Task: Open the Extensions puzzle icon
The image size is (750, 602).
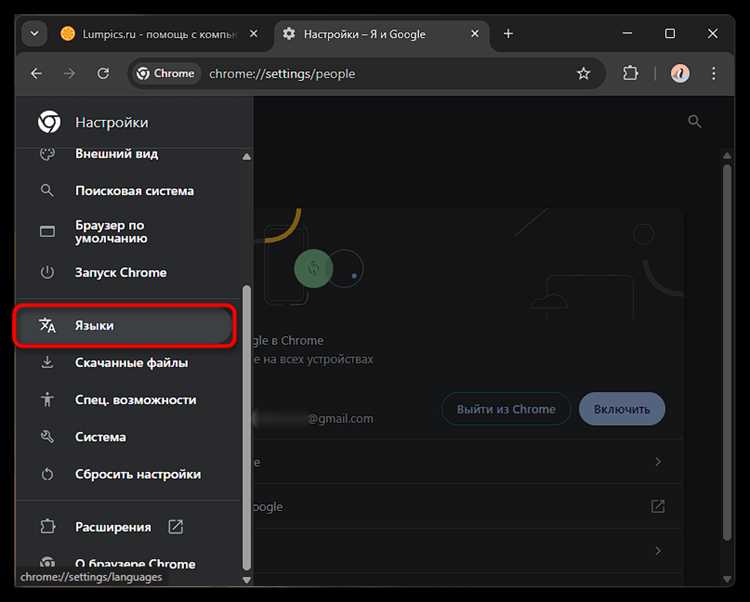Action: [x=630, y=74]
